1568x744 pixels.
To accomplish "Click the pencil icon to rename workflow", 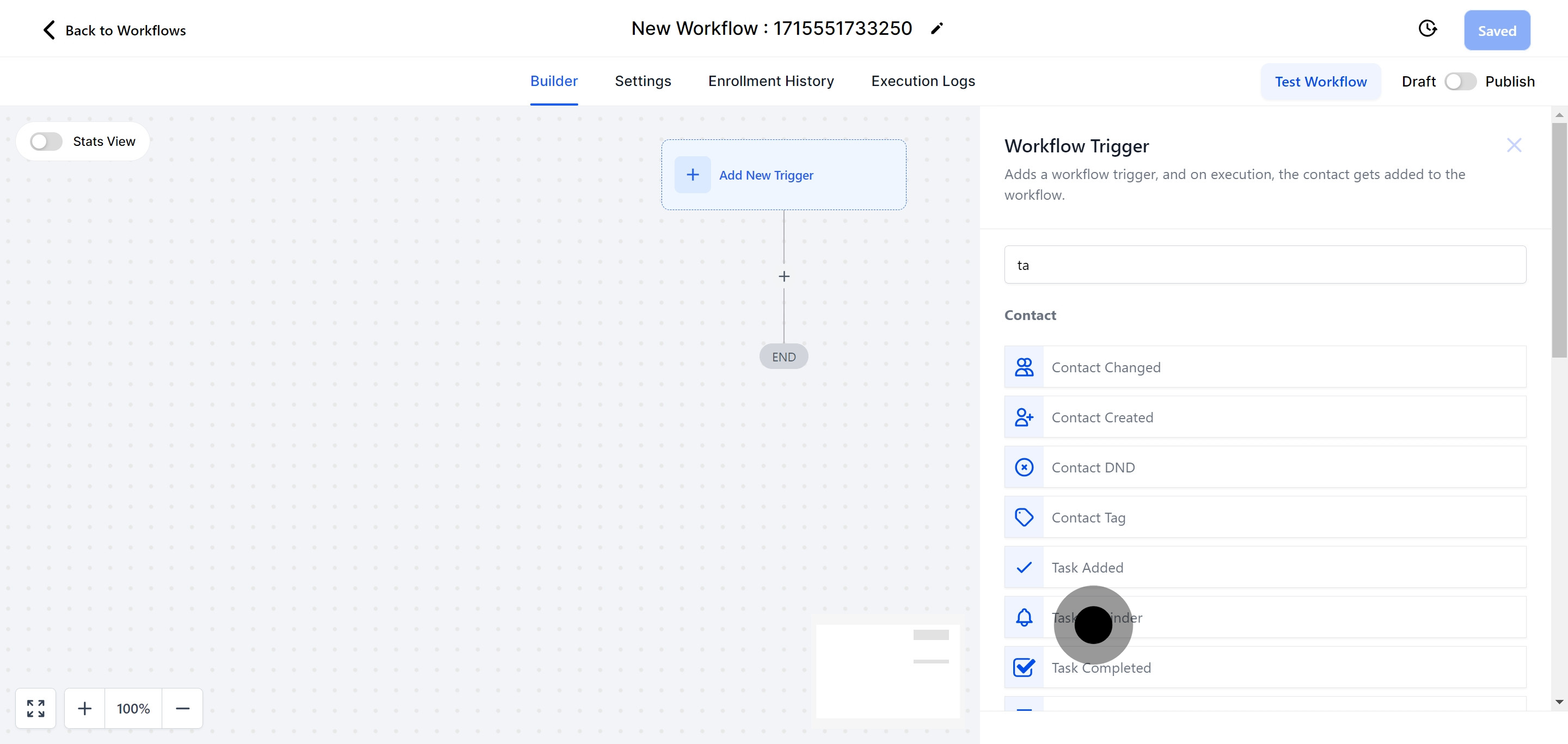I will pyautogui.click(x=937, y=29).
